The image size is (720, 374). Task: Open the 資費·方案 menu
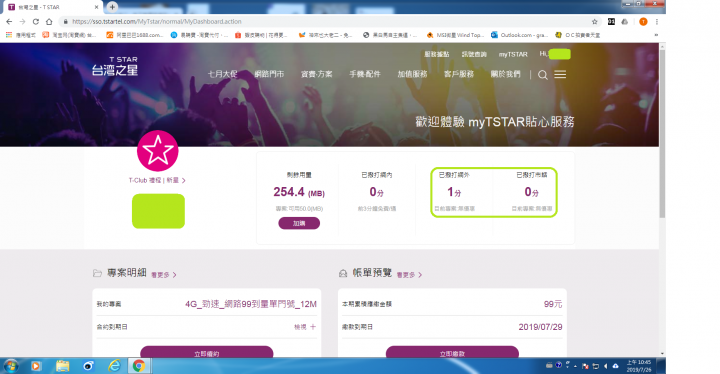[316, 74]
